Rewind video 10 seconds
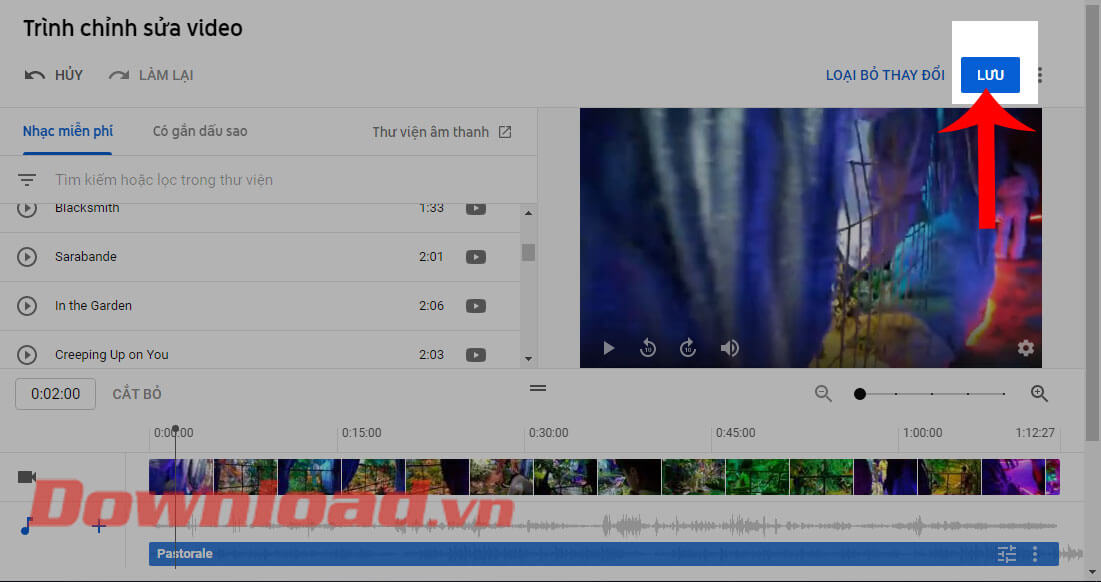This screenshot has height=582, width=1101. (x=648, y=348)
